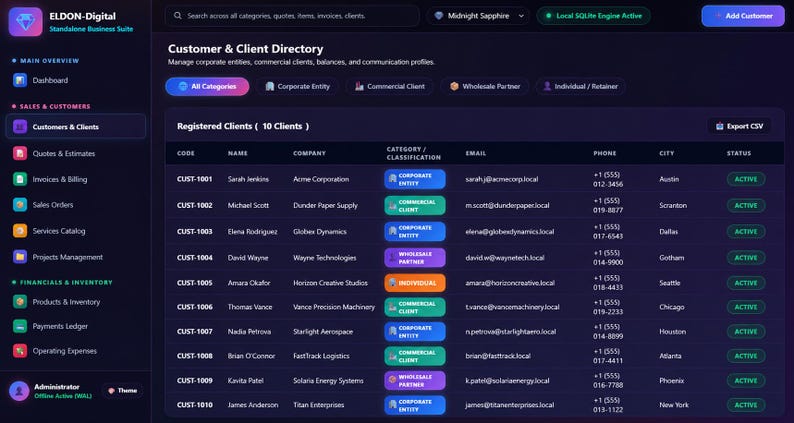Click the Products & Inventory box icon
The height and width of the screenshot is (423, 794).
click(x=20, y=302)
